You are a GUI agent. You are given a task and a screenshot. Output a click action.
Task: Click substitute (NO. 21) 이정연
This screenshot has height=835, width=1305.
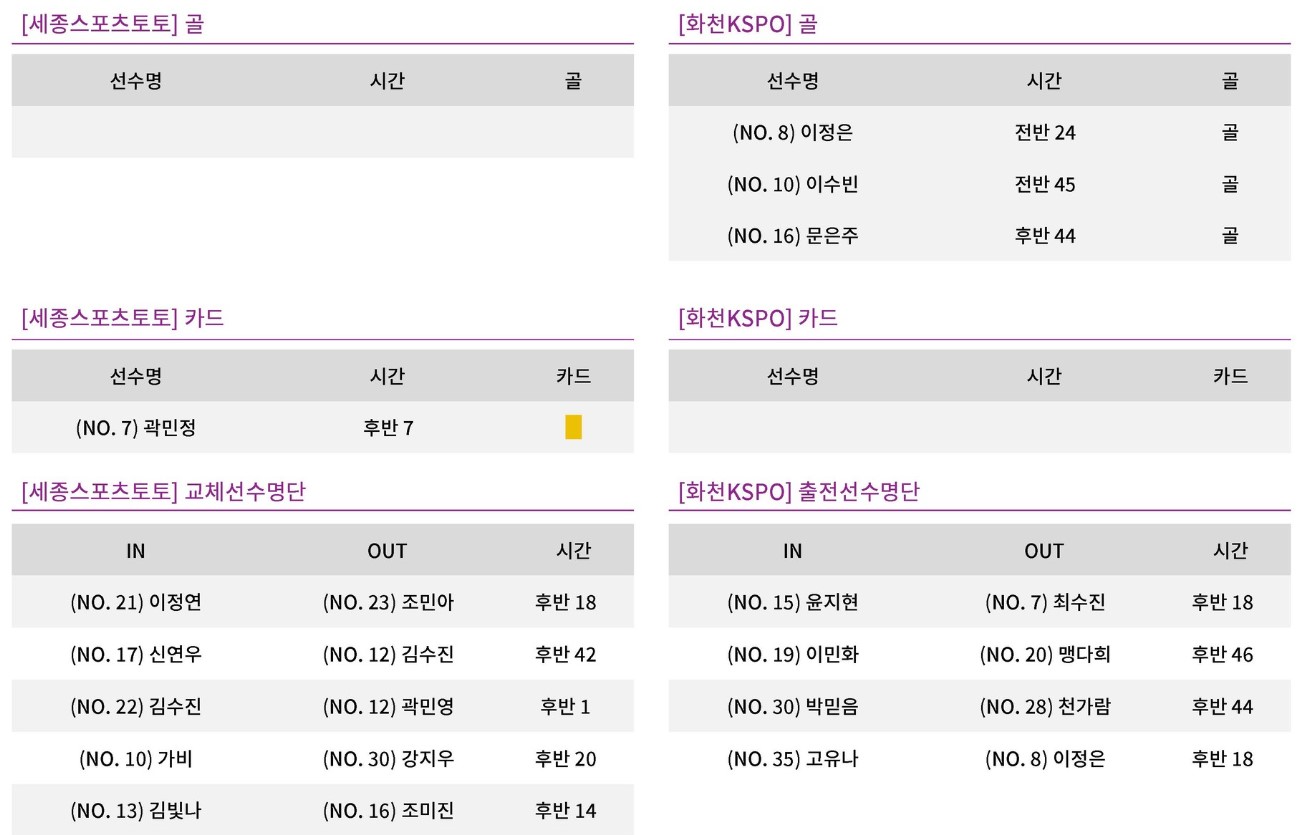point(136,602)
